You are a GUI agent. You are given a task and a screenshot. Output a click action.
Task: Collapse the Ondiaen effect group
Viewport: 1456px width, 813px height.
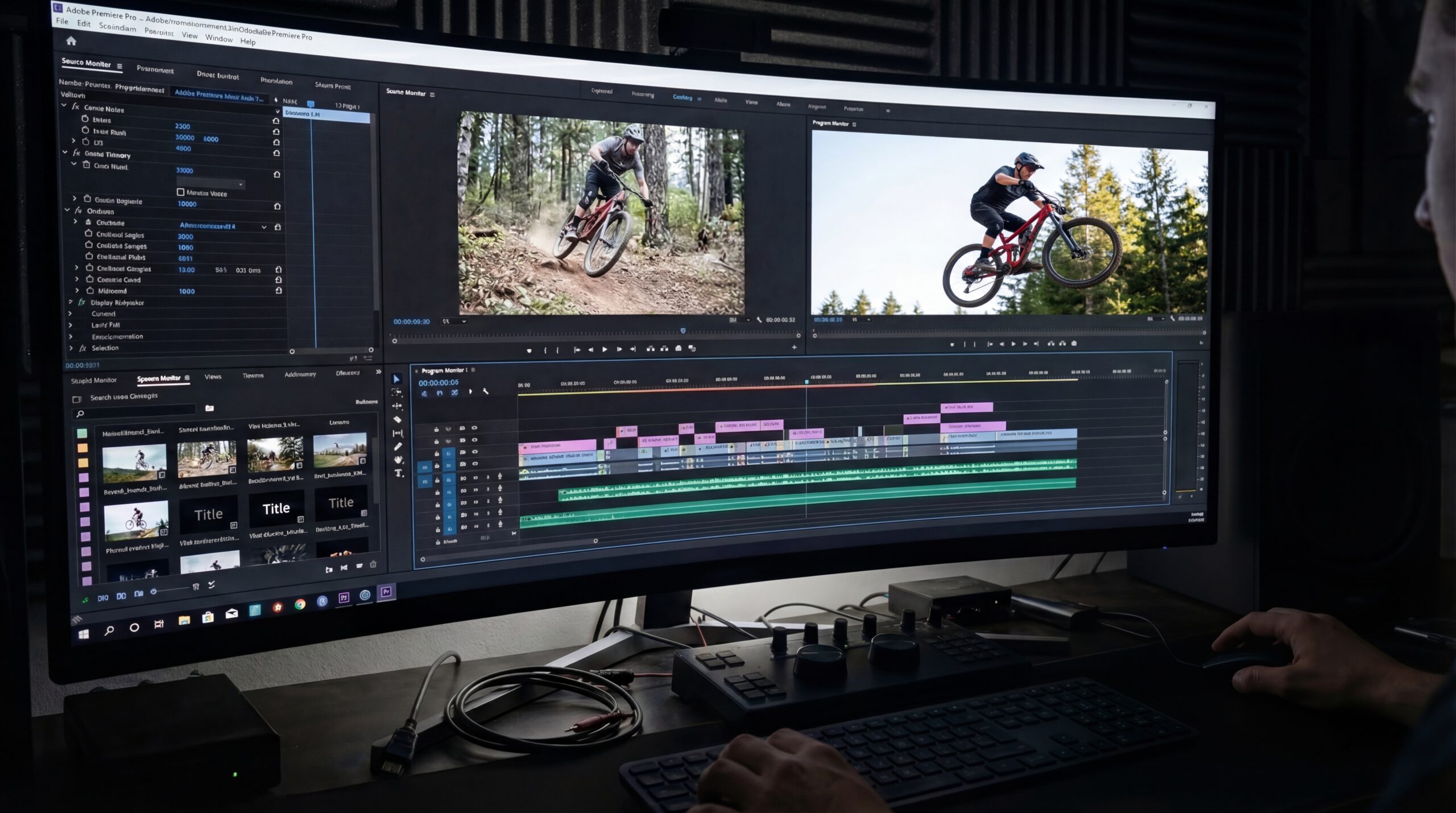68,210
